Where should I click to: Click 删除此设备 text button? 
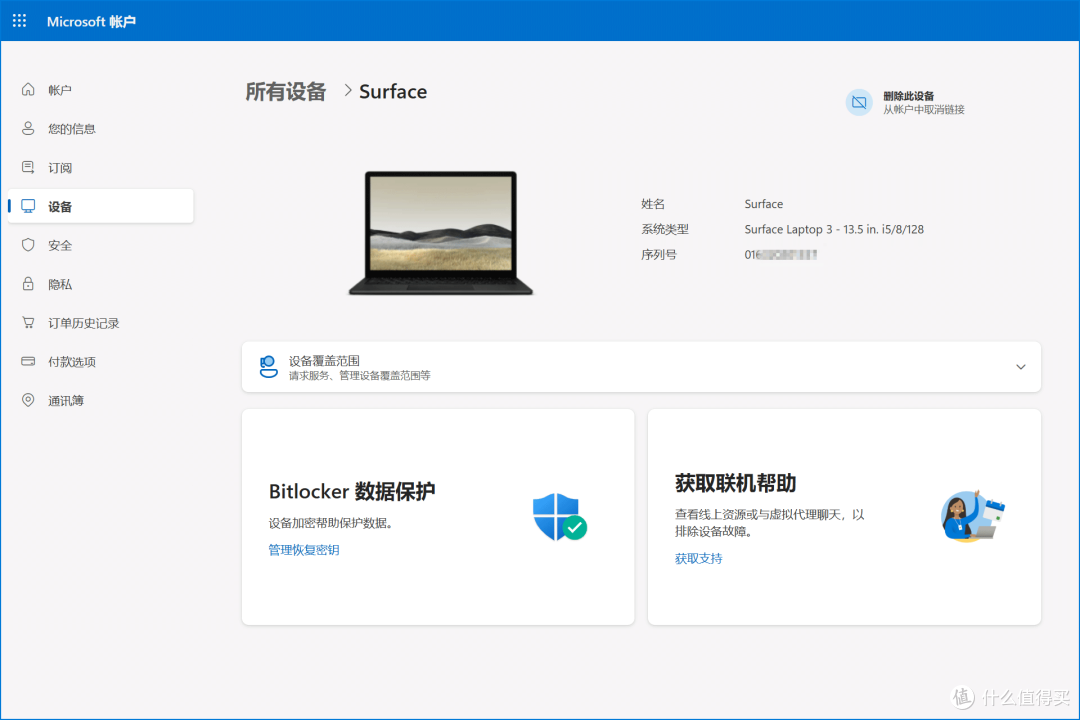pos(908,96)
